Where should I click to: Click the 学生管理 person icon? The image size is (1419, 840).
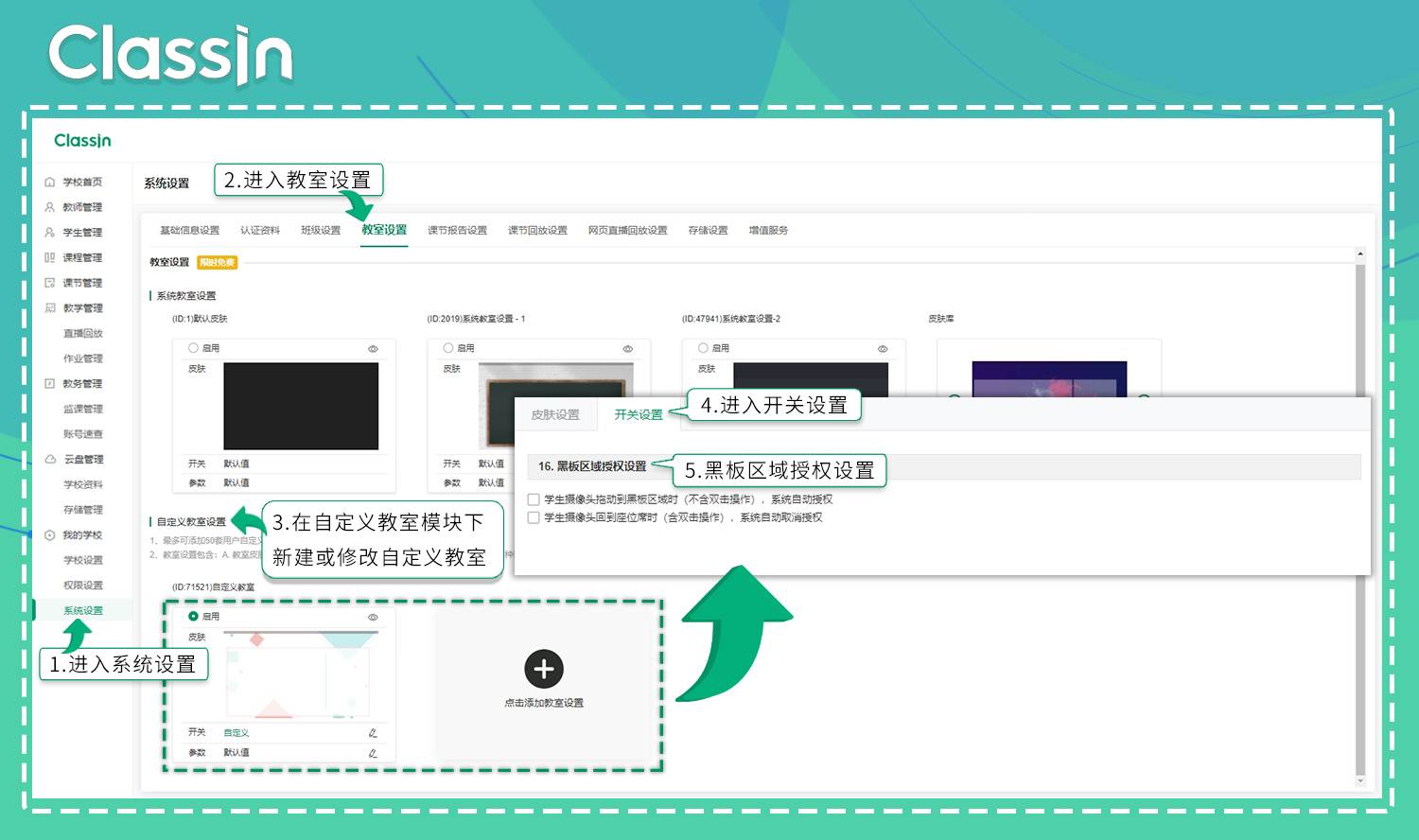pyautogui.click(x=50, y=232)
